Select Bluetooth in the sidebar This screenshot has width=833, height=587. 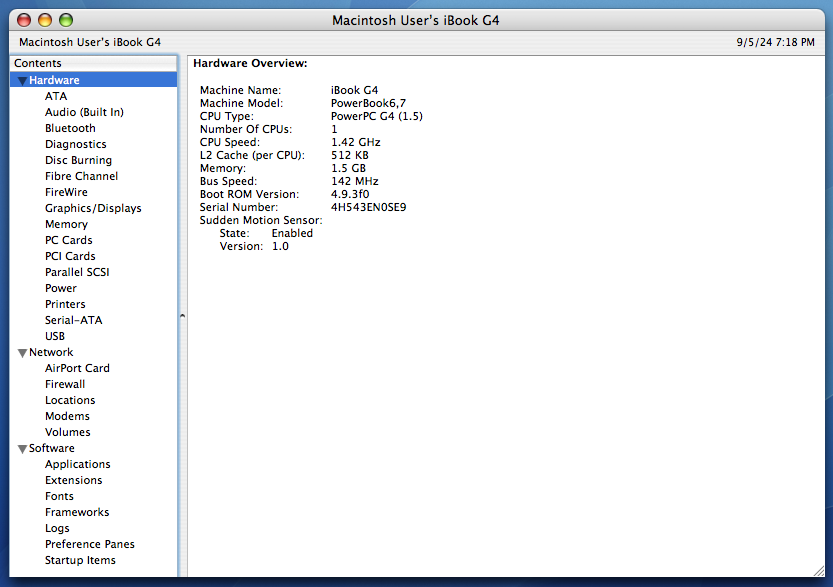(70, 128)
